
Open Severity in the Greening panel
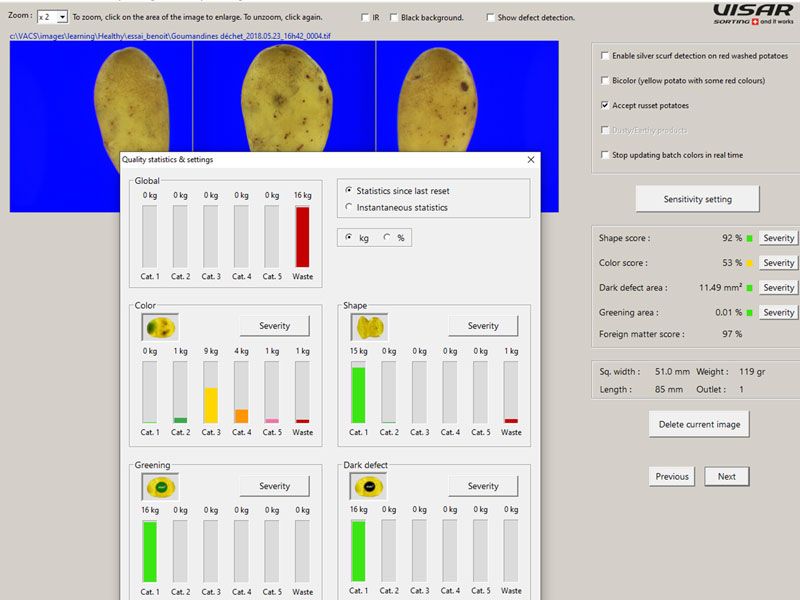click(x=274, y=486)
